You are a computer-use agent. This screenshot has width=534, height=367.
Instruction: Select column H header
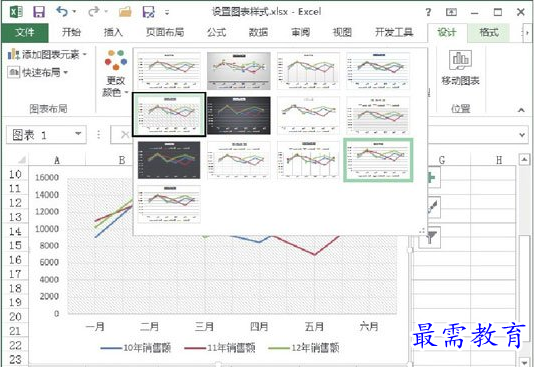499,160
